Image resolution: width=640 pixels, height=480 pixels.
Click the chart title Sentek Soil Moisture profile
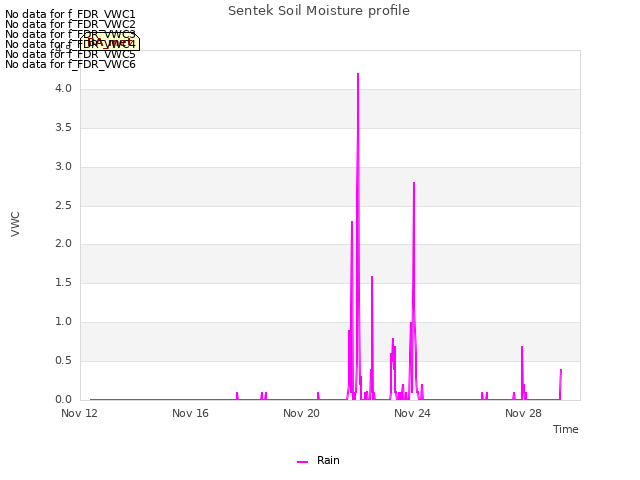click(x=319, y=11)
